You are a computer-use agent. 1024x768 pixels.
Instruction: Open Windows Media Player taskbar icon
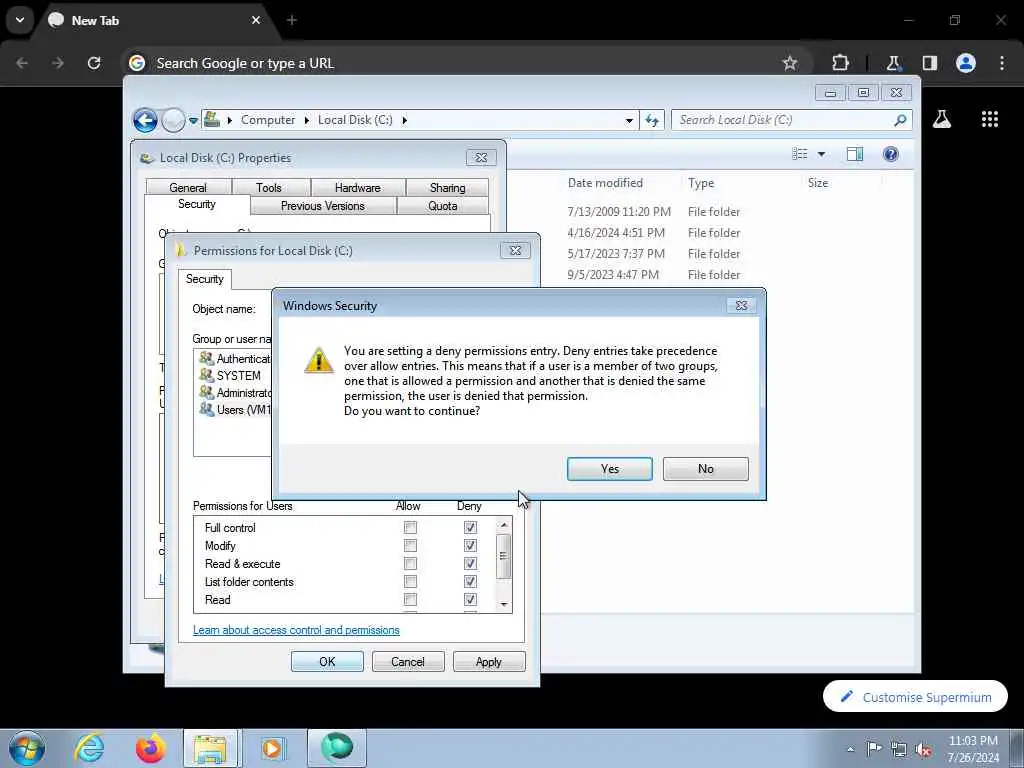pyautogui.click(x=272, y=748)
